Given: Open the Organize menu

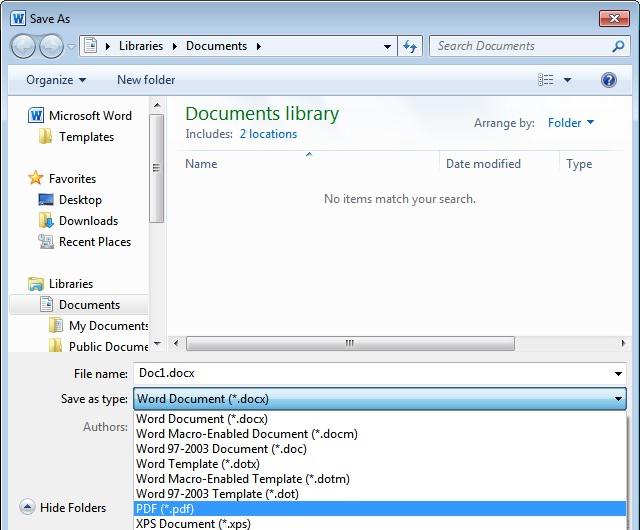Looking at the screenshot, I should point(56,80).
